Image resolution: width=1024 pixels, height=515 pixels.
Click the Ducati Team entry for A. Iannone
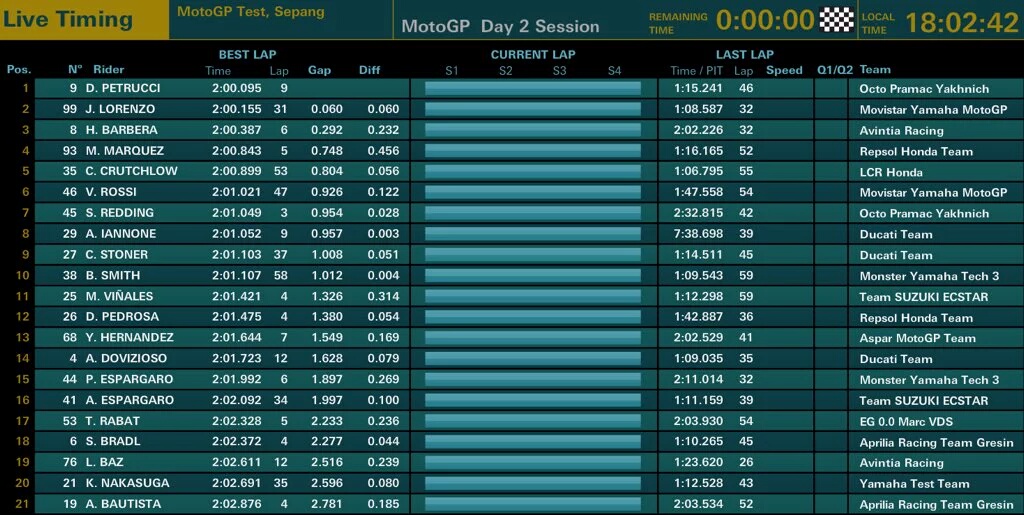[x=896, y=234]
